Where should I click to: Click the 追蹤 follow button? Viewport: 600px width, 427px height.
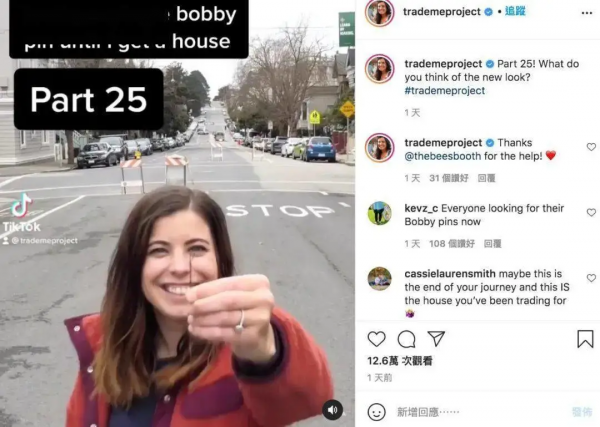(x=515, y=11)
